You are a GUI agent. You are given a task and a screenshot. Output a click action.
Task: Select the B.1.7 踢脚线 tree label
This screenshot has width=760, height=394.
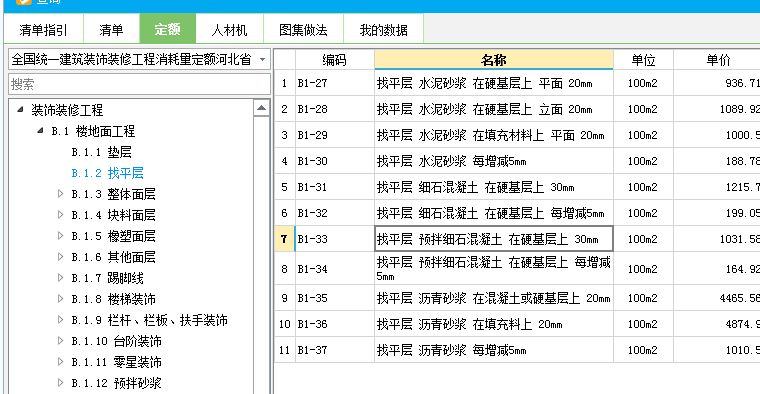coord(107,278)
